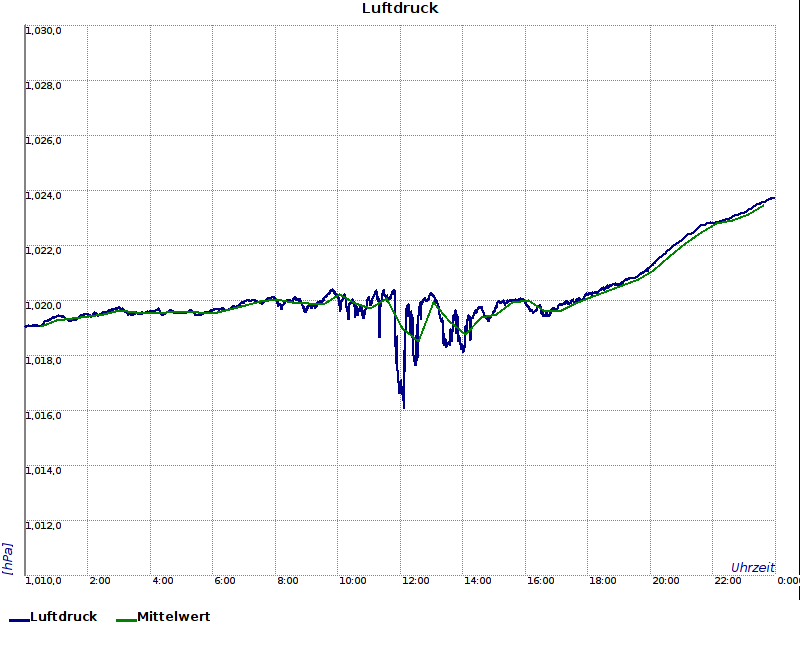Click the [hPa] y-axis unit label

click(x=7, y=559)
